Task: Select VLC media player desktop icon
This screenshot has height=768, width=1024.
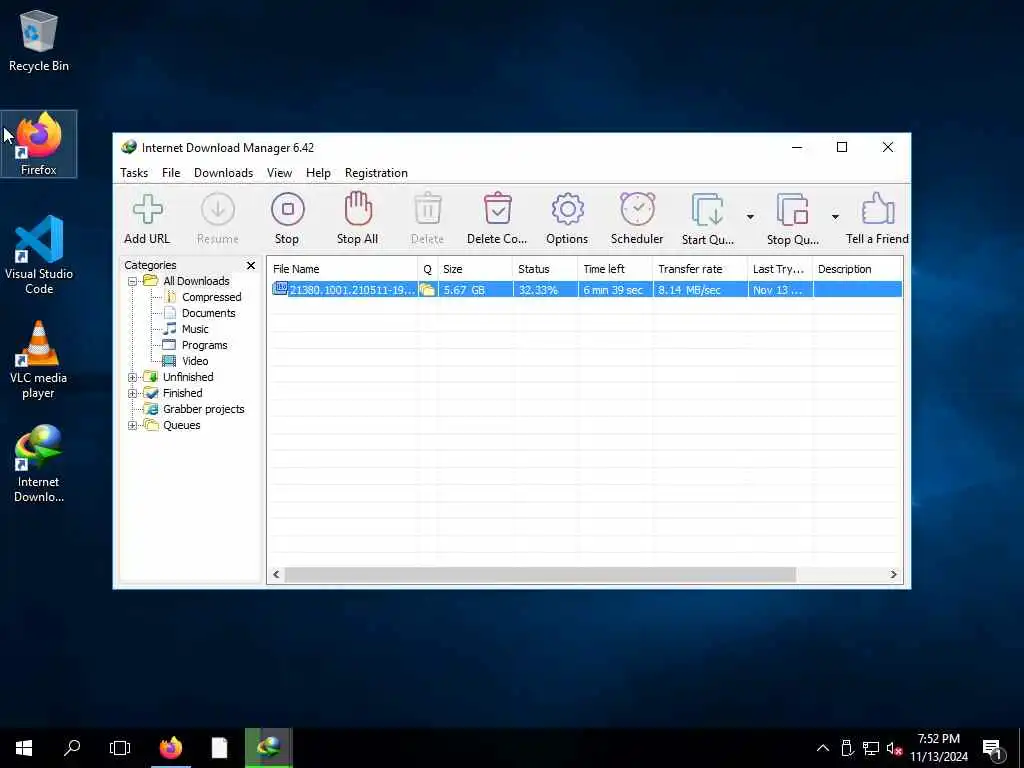Action: click(39, 360)
